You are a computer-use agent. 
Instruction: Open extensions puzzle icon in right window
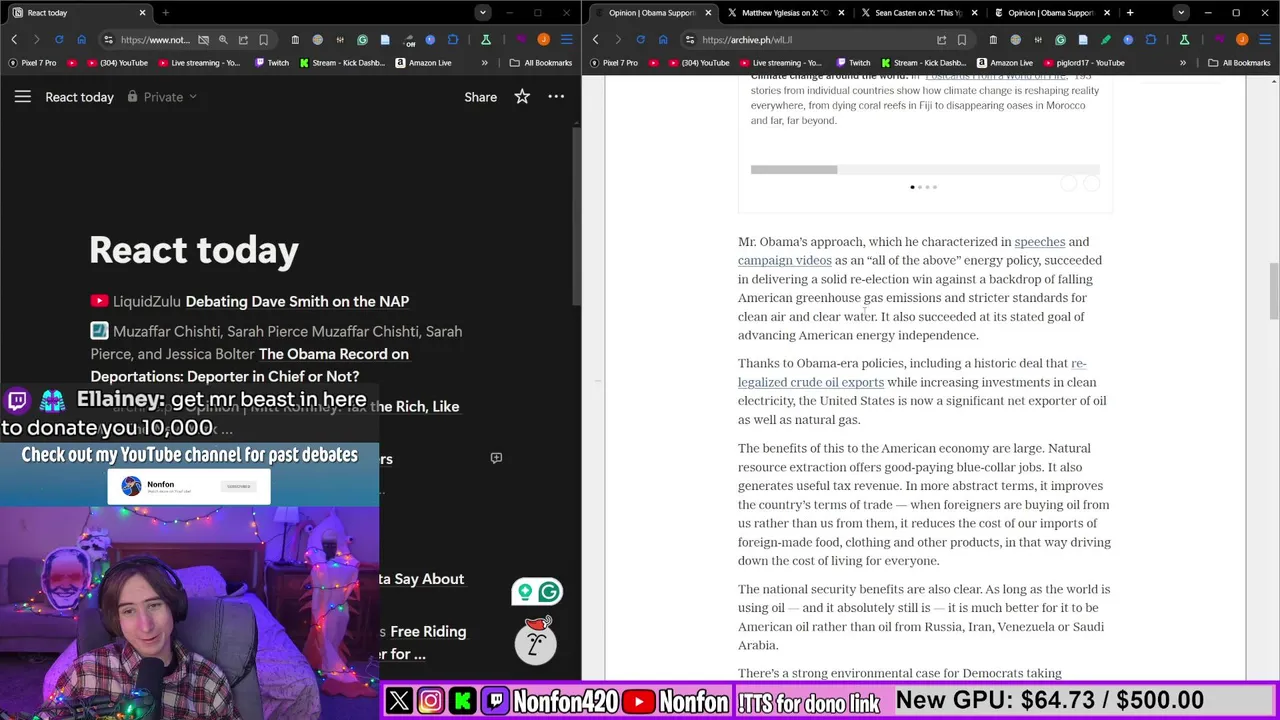click(x=1151, y=40)
